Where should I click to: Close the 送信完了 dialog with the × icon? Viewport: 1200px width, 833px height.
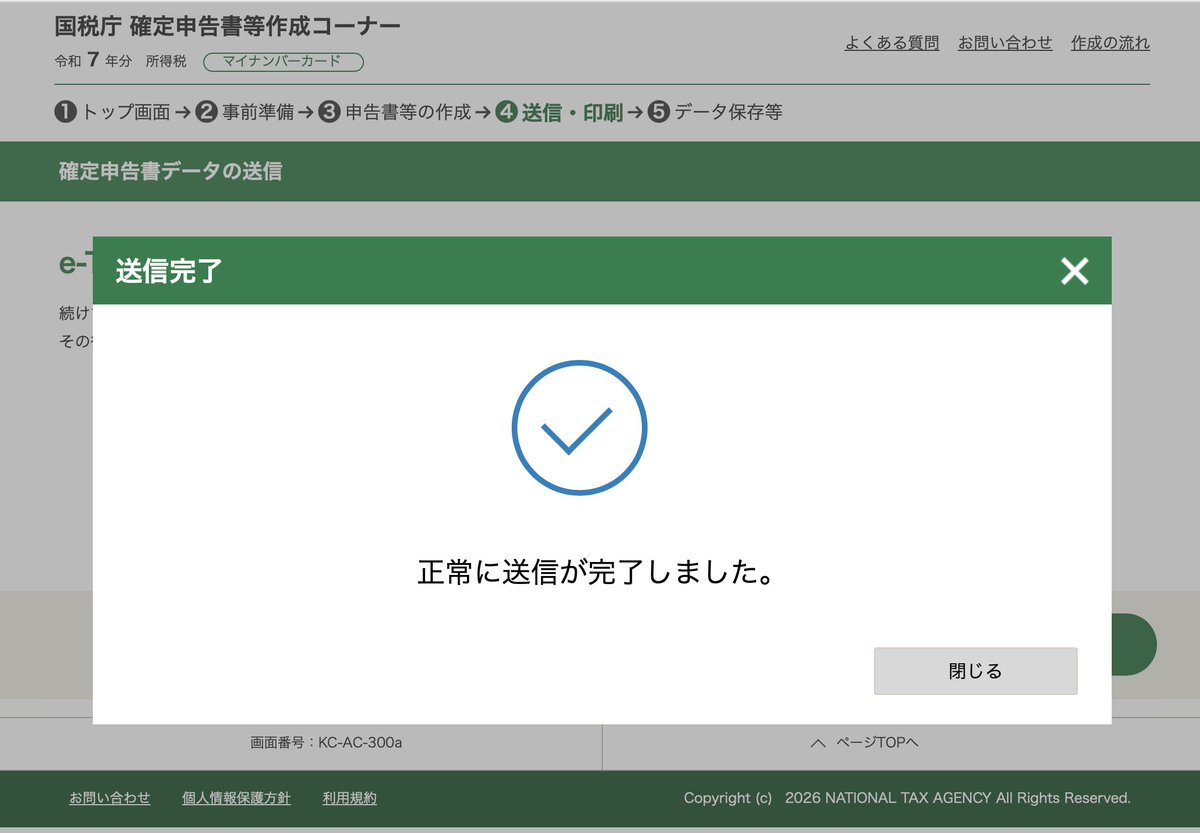1073,270
